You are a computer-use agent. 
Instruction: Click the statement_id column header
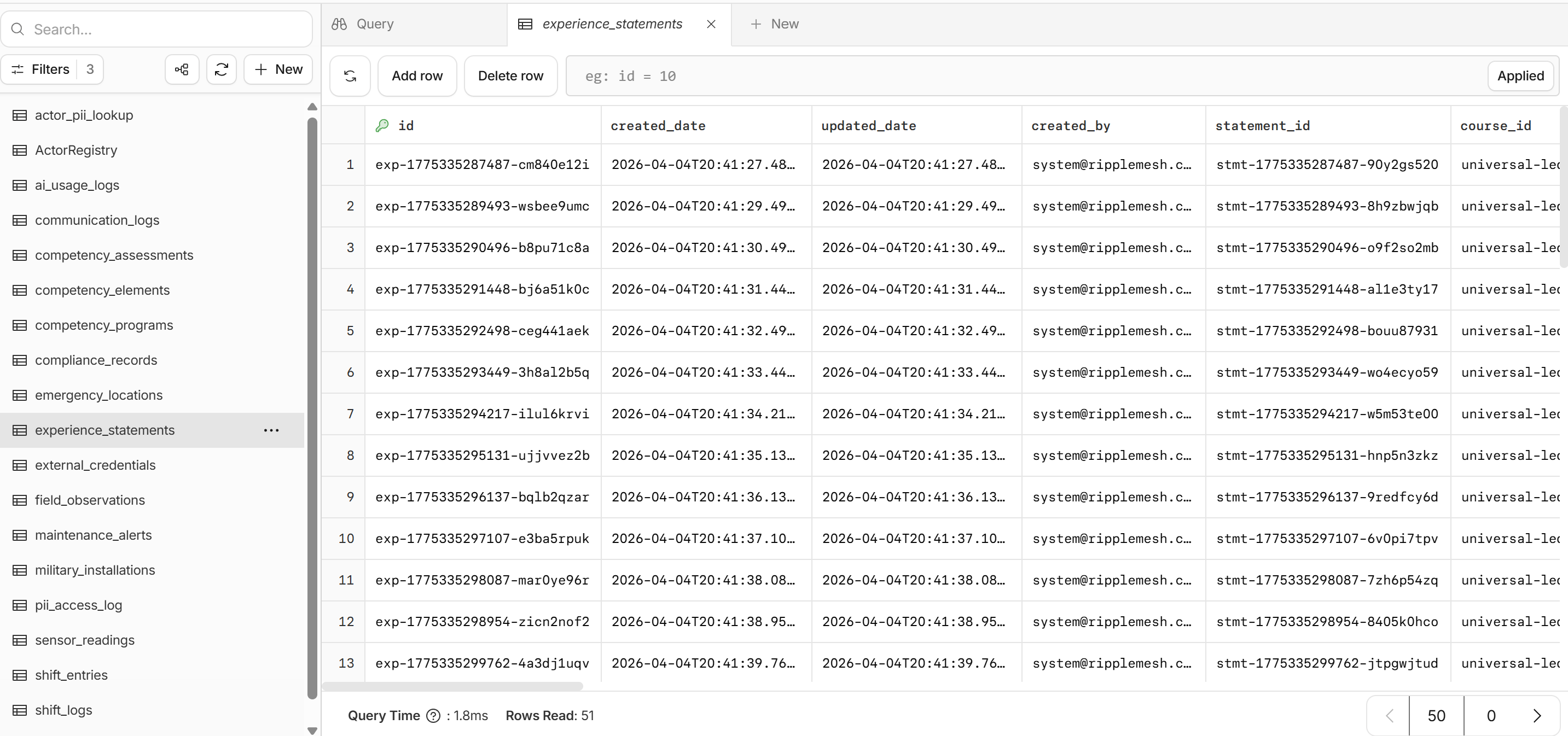1328,125
